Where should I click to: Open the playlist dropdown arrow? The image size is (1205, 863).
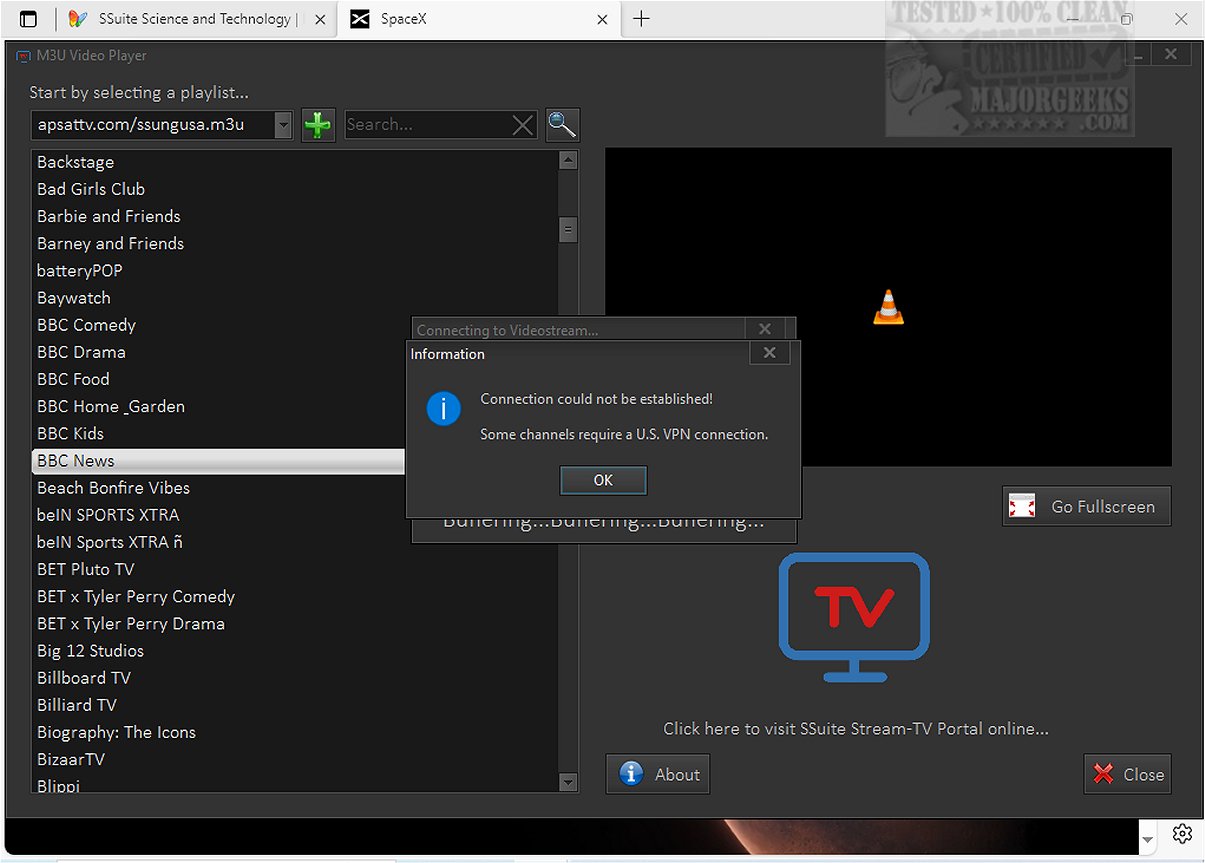pyautogui.click(x=283, y=125)
